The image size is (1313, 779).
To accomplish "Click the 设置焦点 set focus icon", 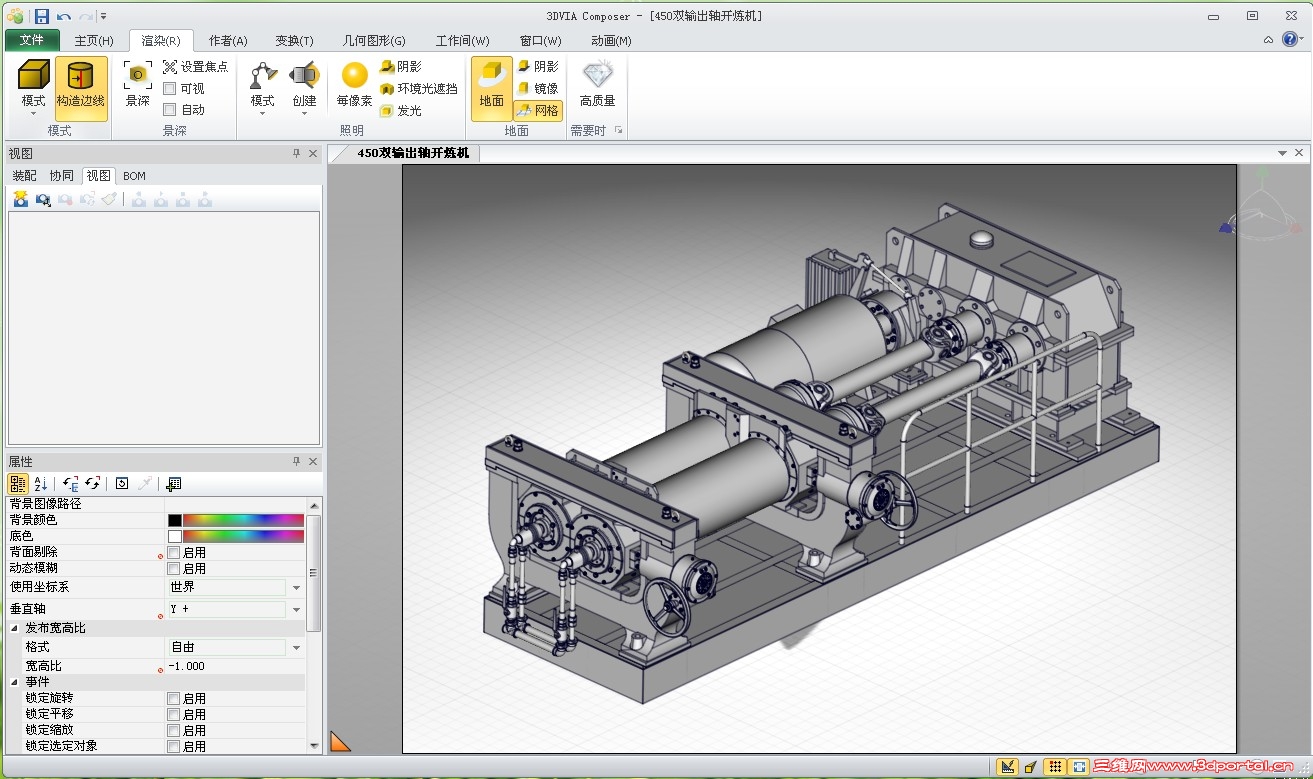I will [x=170, y=67].
